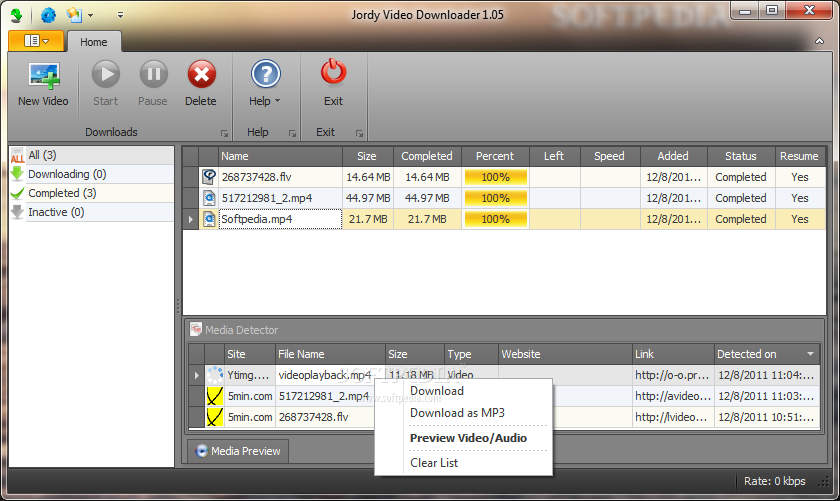This screenshot has height=501, width=840.
Task: Sort downloads by Added column header
Action: pyautogui.click(x=673, y=156)
